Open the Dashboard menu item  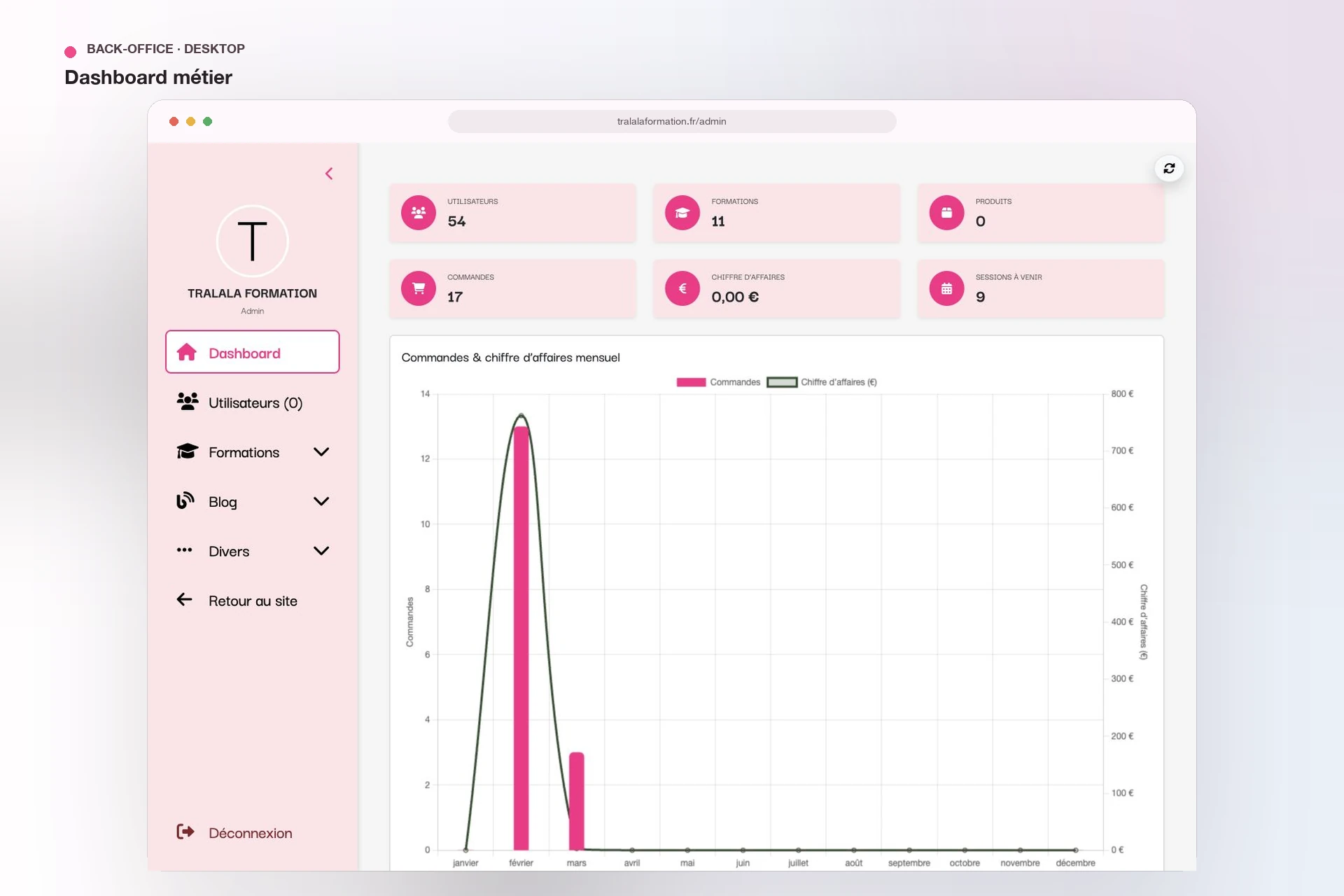pyautogui.click(x=253, y=352)
